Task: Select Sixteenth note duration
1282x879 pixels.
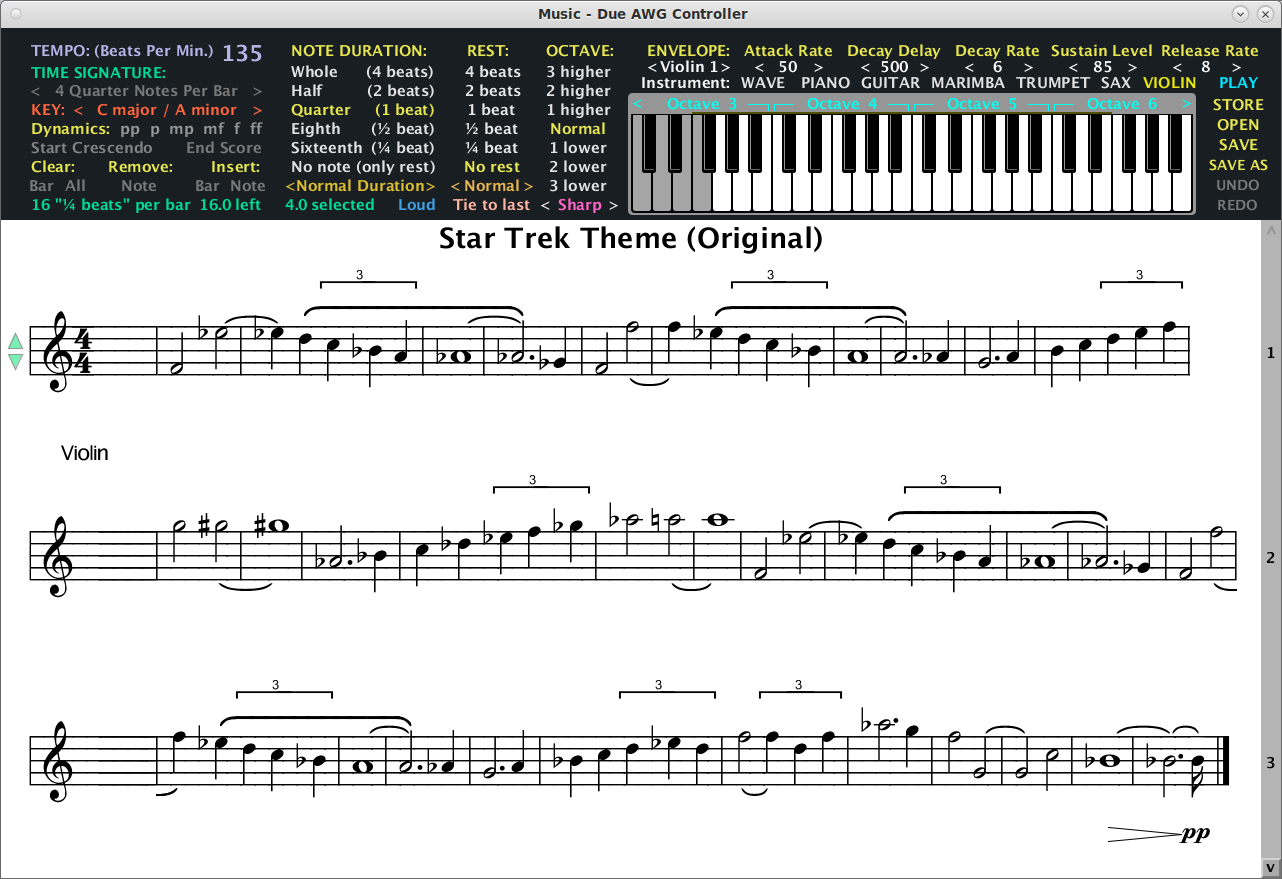Action: coord(362,148)
